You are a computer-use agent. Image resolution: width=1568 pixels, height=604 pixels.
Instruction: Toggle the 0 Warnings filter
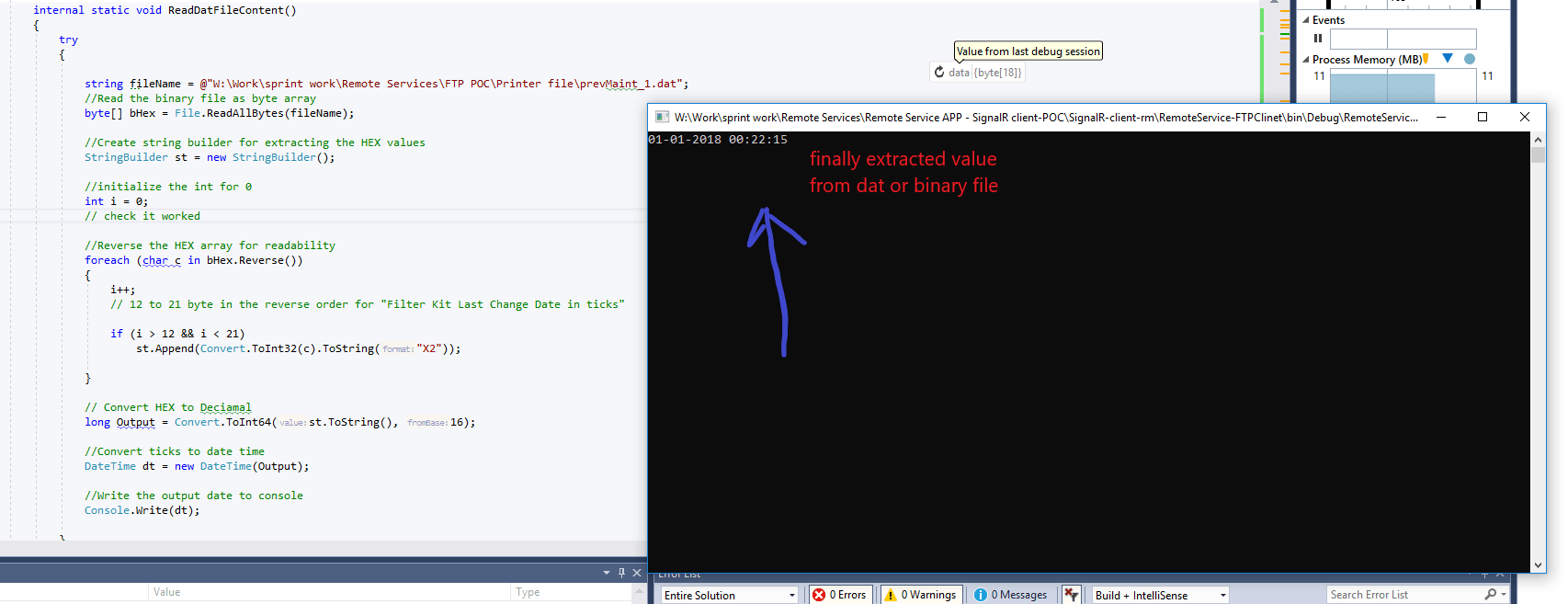click(x=921, y=595)
